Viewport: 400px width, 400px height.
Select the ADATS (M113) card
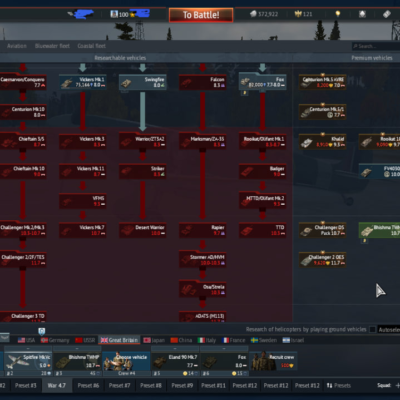click(x=203, y=317)
